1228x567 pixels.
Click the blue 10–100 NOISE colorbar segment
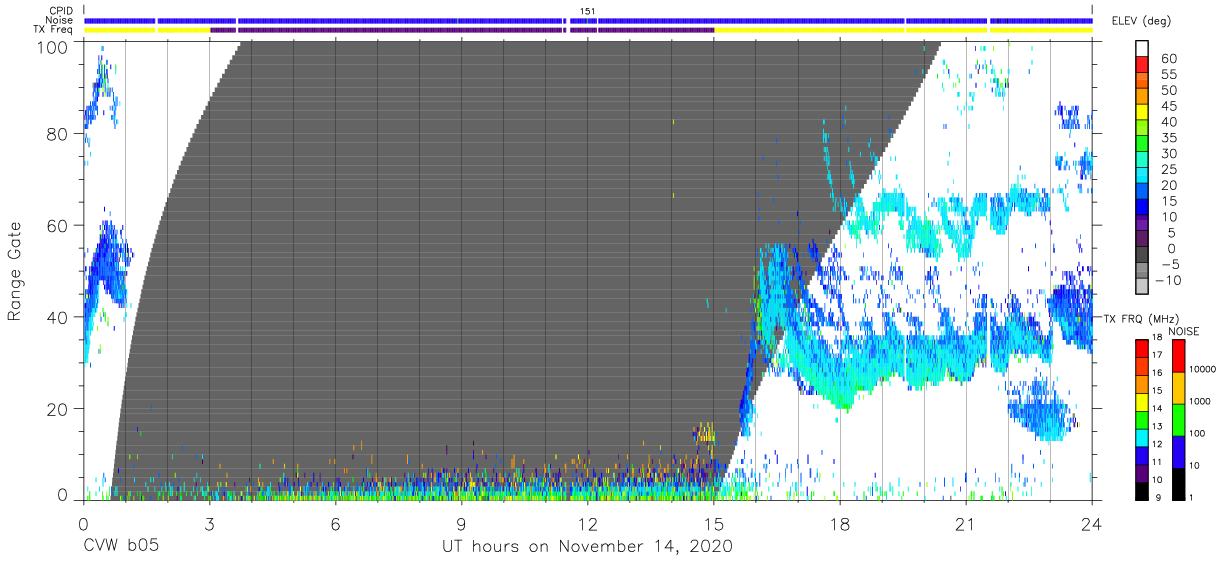tap(1180, 451)
